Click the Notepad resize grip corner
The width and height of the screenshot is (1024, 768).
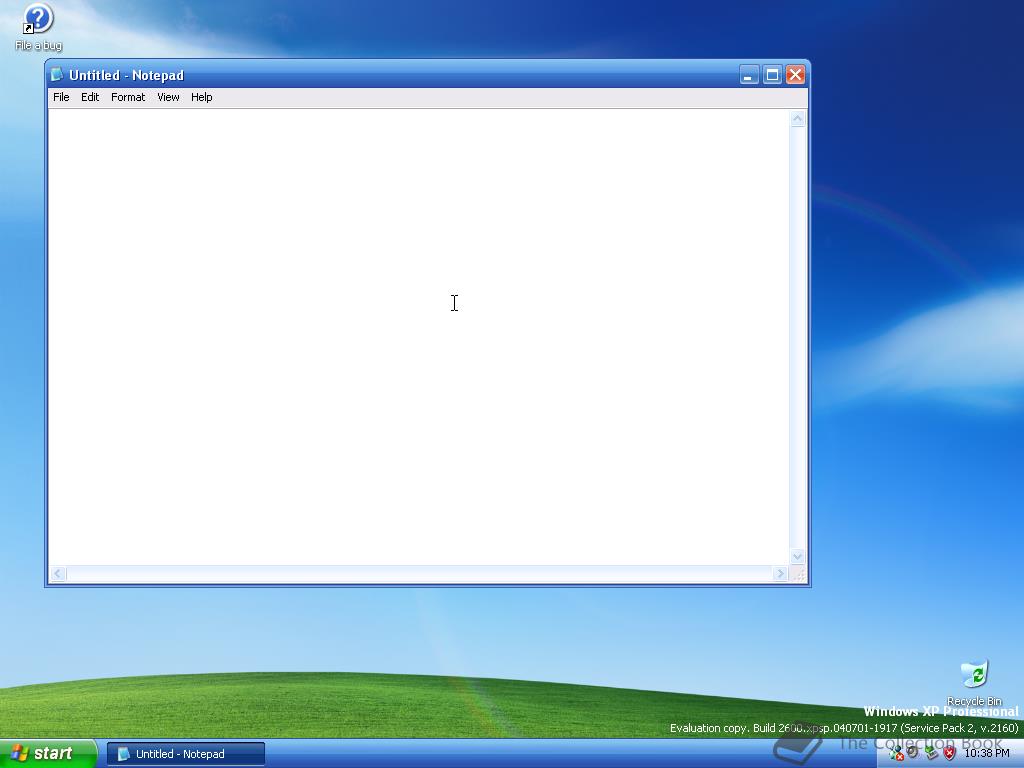pos(797,574)
